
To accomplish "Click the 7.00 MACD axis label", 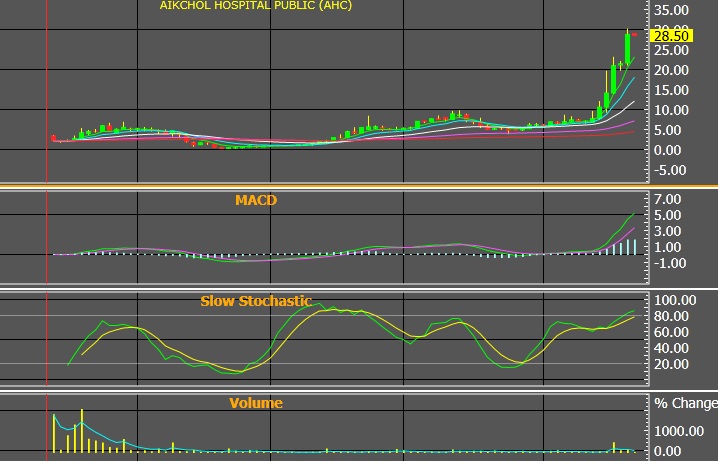I will coord(668,199).
